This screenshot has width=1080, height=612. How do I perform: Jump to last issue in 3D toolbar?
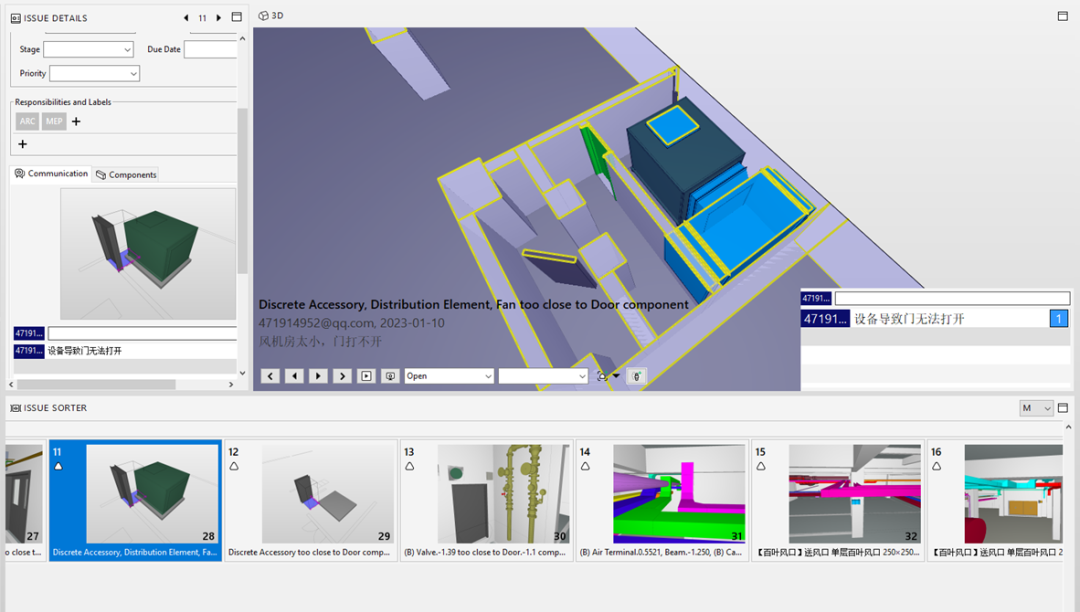pos(342,376)
